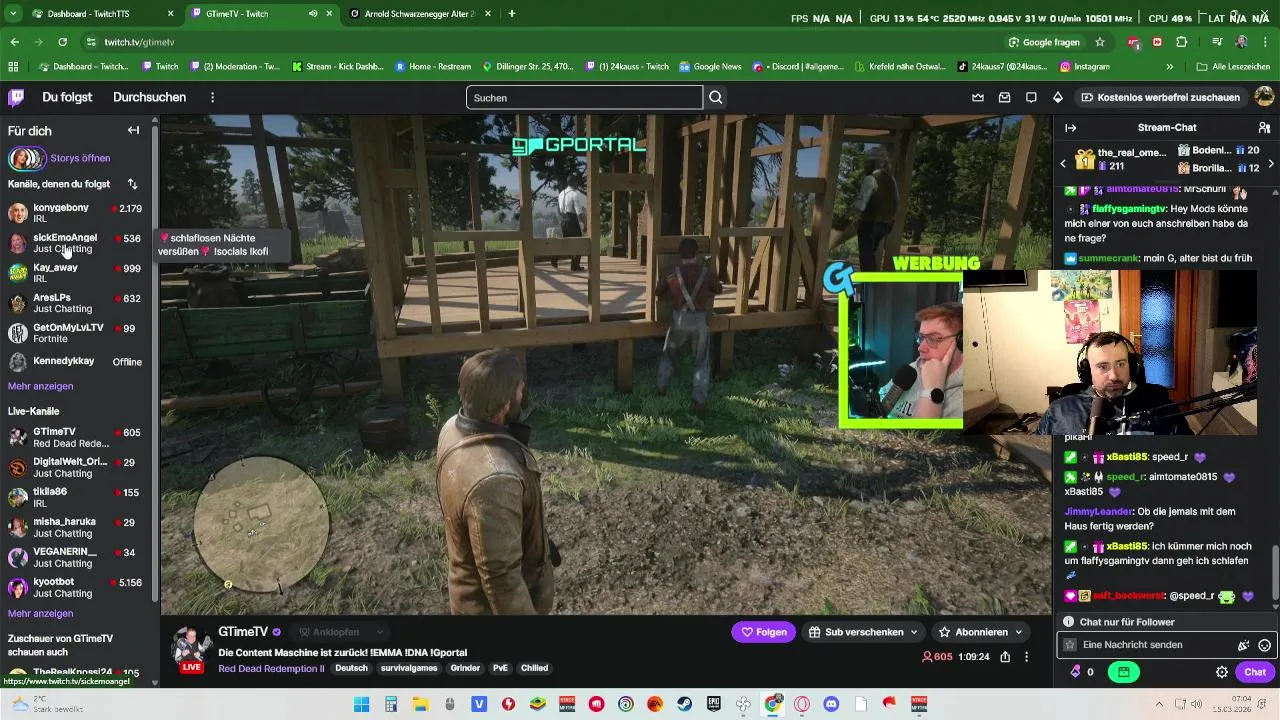Mute the GTimeTV tab audio icon
1280x720 pixels.
pyautogui.click(x=313, y=14)
